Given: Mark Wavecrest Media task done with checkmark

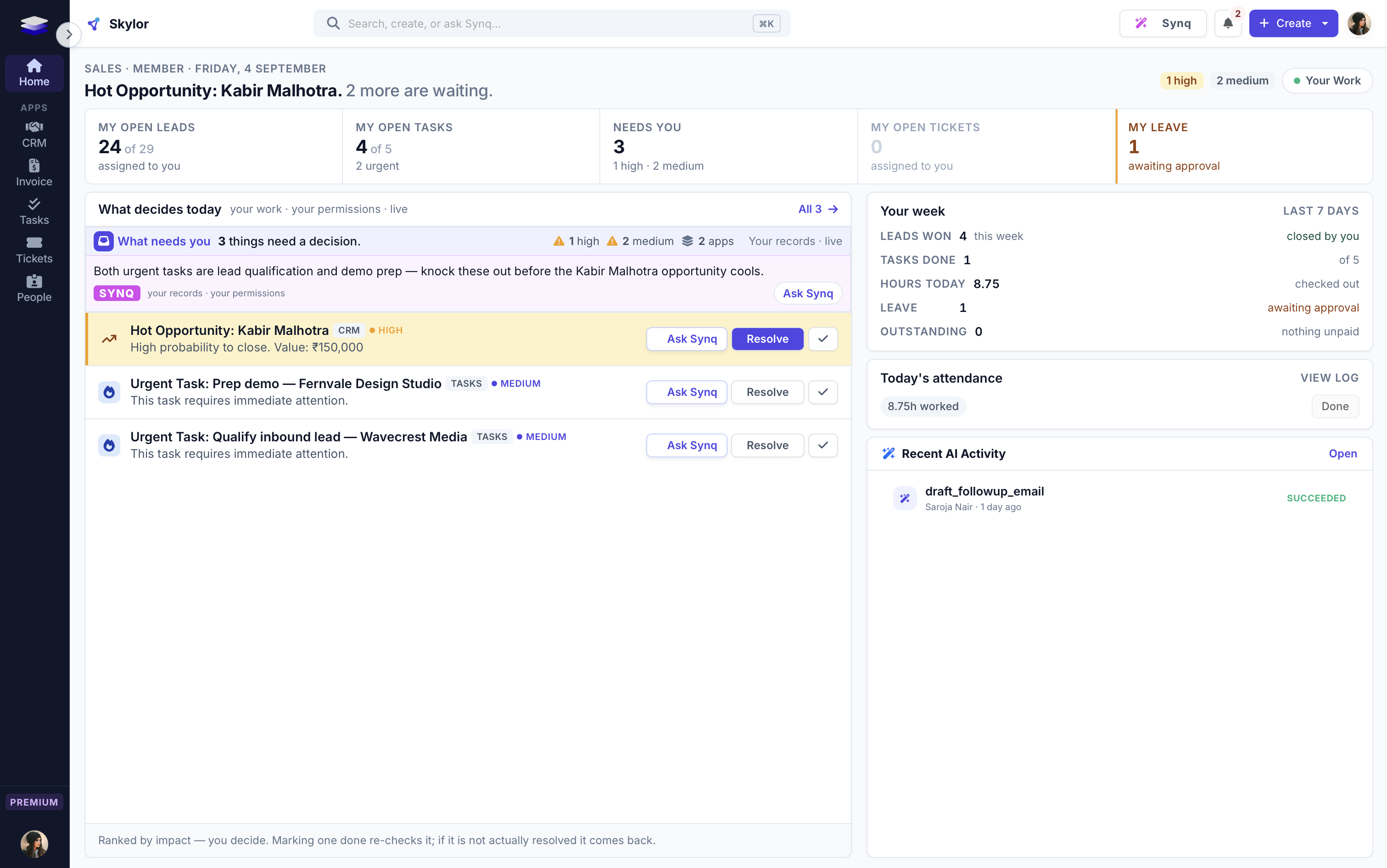Looking at the screenshot, I should (x=822, y=445).
